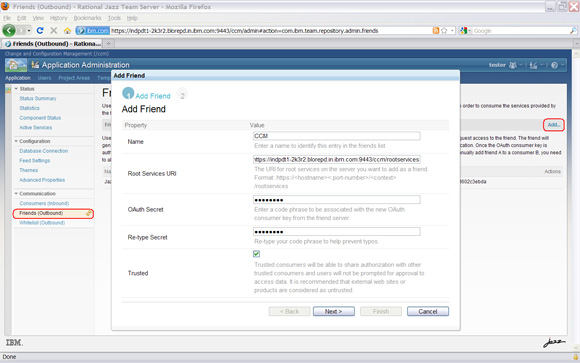The image size is (580, 363).
Task: Open the View menu
Action: [x=38, y=18]
